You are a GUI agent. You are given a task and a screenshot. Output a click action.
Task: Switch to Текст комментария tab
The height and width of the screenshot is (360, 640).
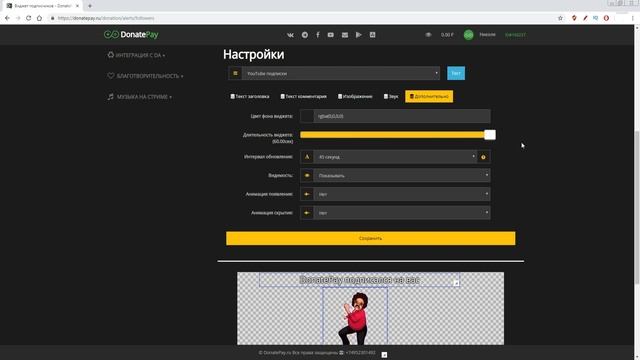(x=304, y=97)
